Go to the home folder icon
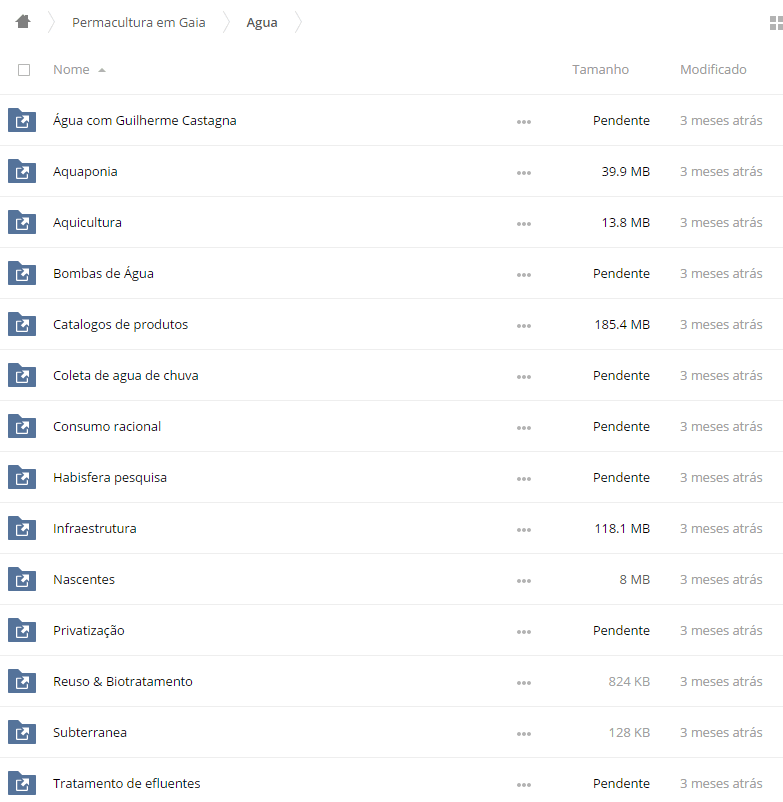 coord(23,22)
